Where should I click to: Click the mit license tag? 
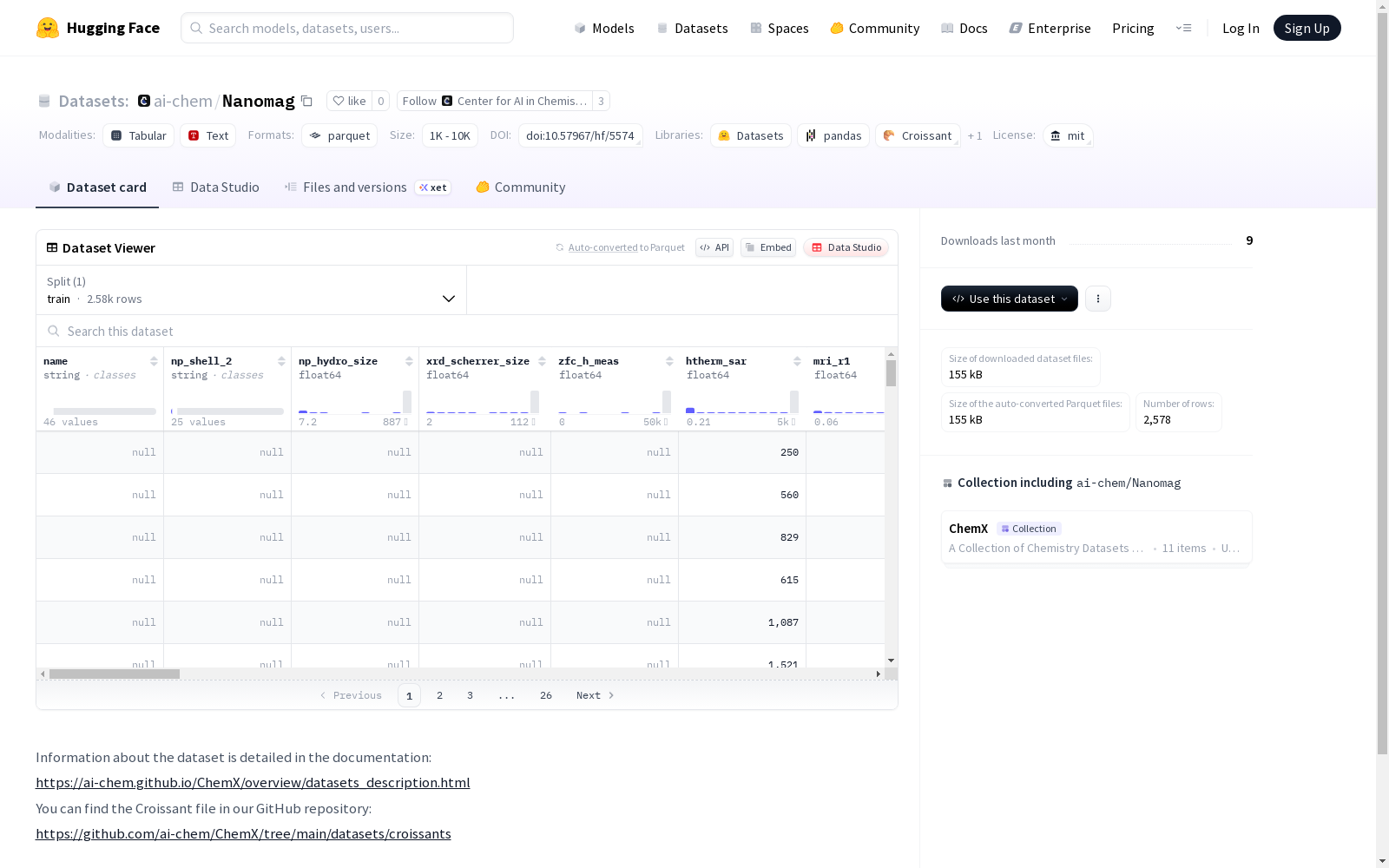[1068, 135]
